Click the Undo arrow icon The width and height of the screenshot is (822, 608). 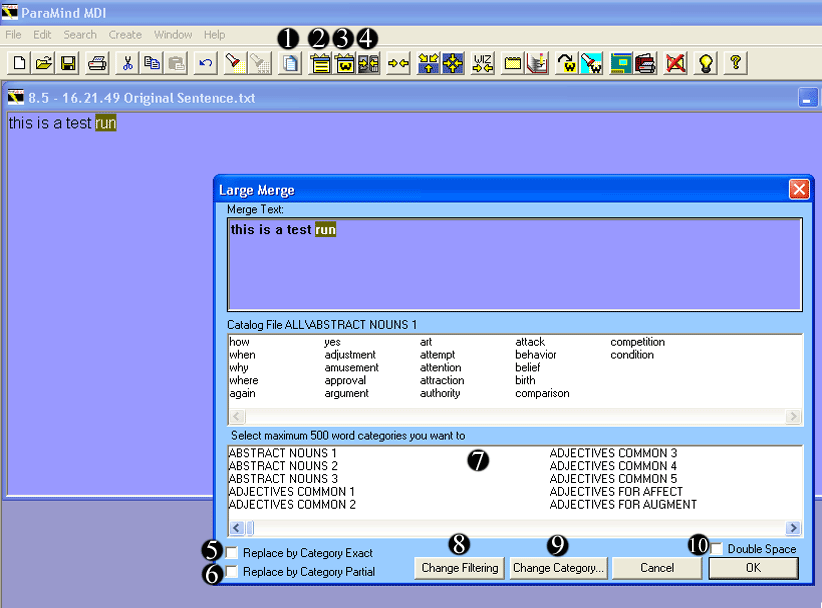206,63
